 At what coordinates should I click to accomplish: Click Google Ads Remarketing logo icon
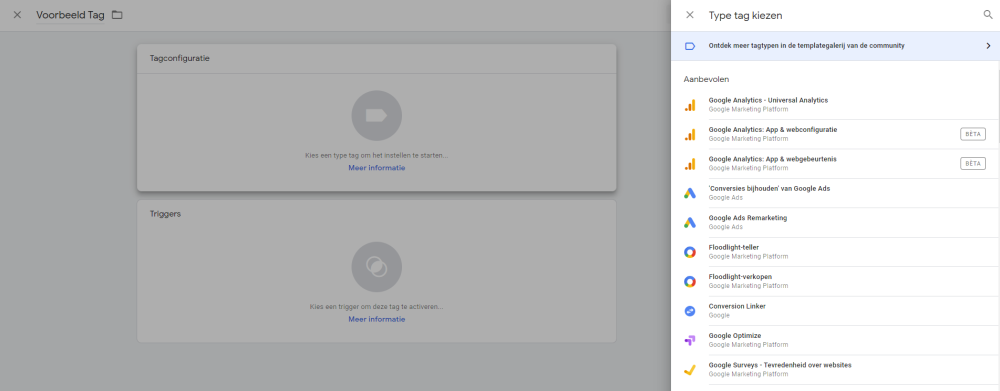coord(690,223)
